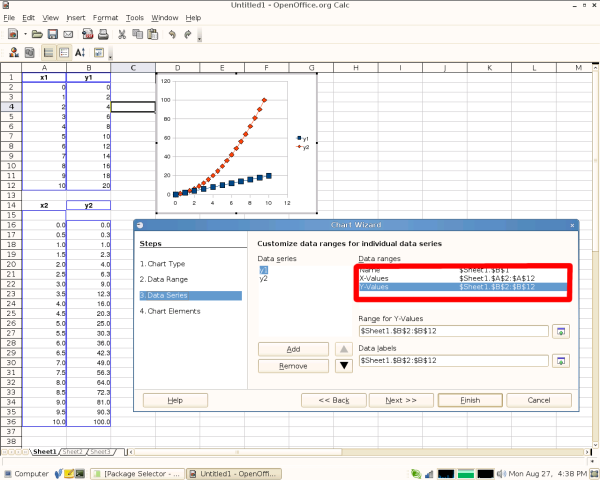Select the X-Values data range row
Screen dimensions: 600x480
463,279
